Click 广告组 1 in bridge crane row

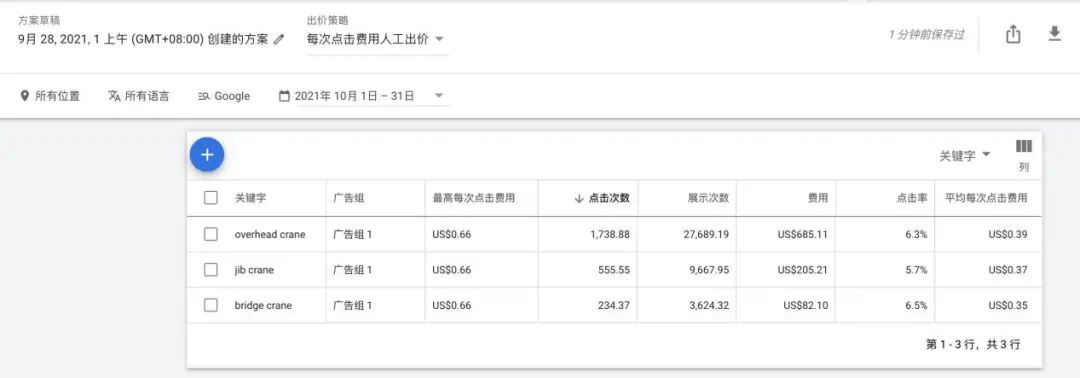click(x=353, y=305)
